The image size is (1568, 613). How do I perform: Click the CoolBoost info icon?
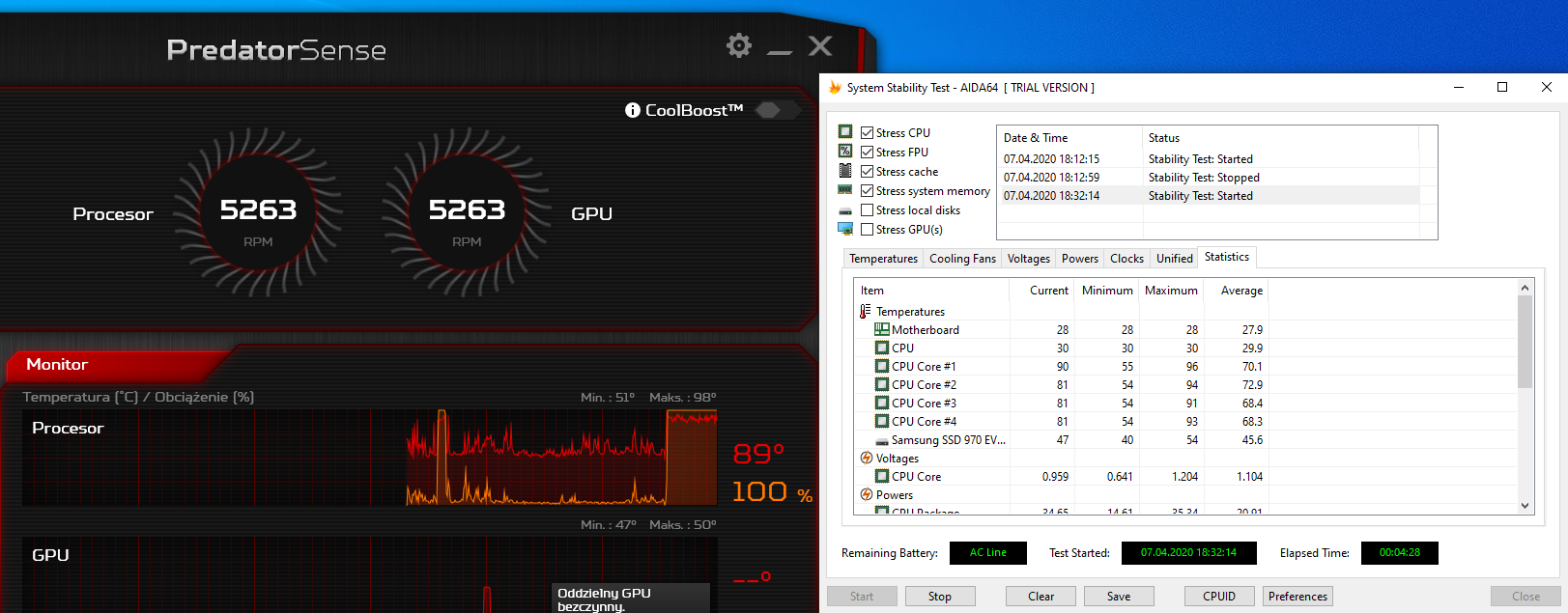pyautogui.click(x=633, y=110)
